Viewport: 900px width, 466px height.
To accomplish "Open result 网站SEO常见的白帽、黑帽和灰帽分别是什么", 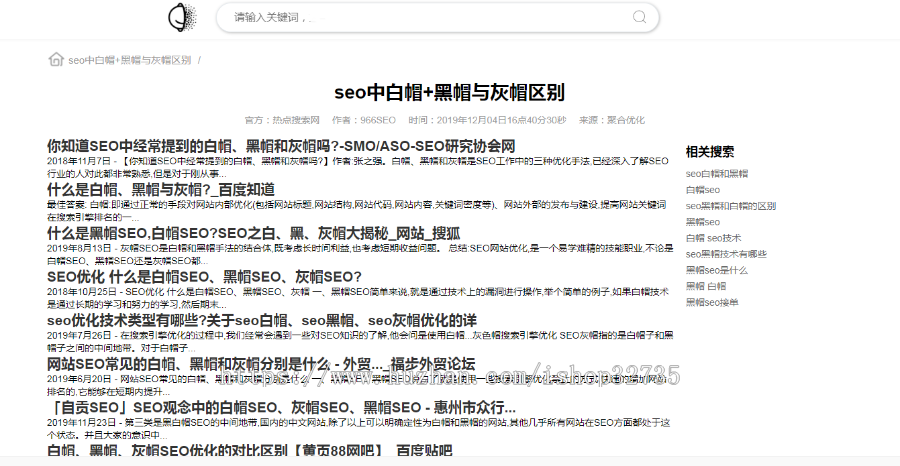I will pyautogui.click(x=260, y=363).
